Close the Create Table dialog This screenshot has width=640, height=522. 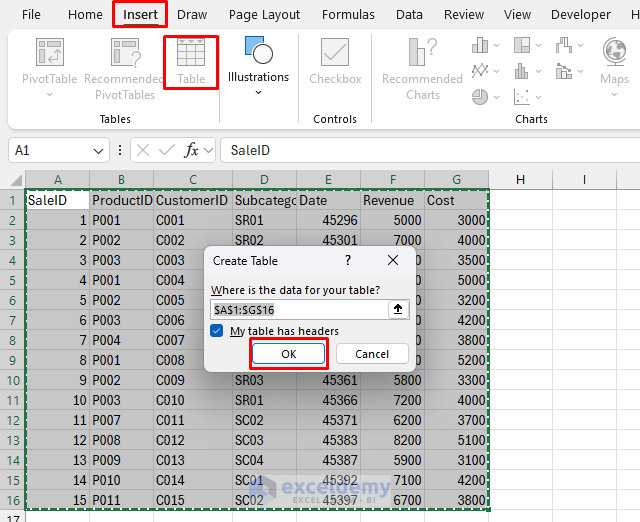(x=393, y=260)
